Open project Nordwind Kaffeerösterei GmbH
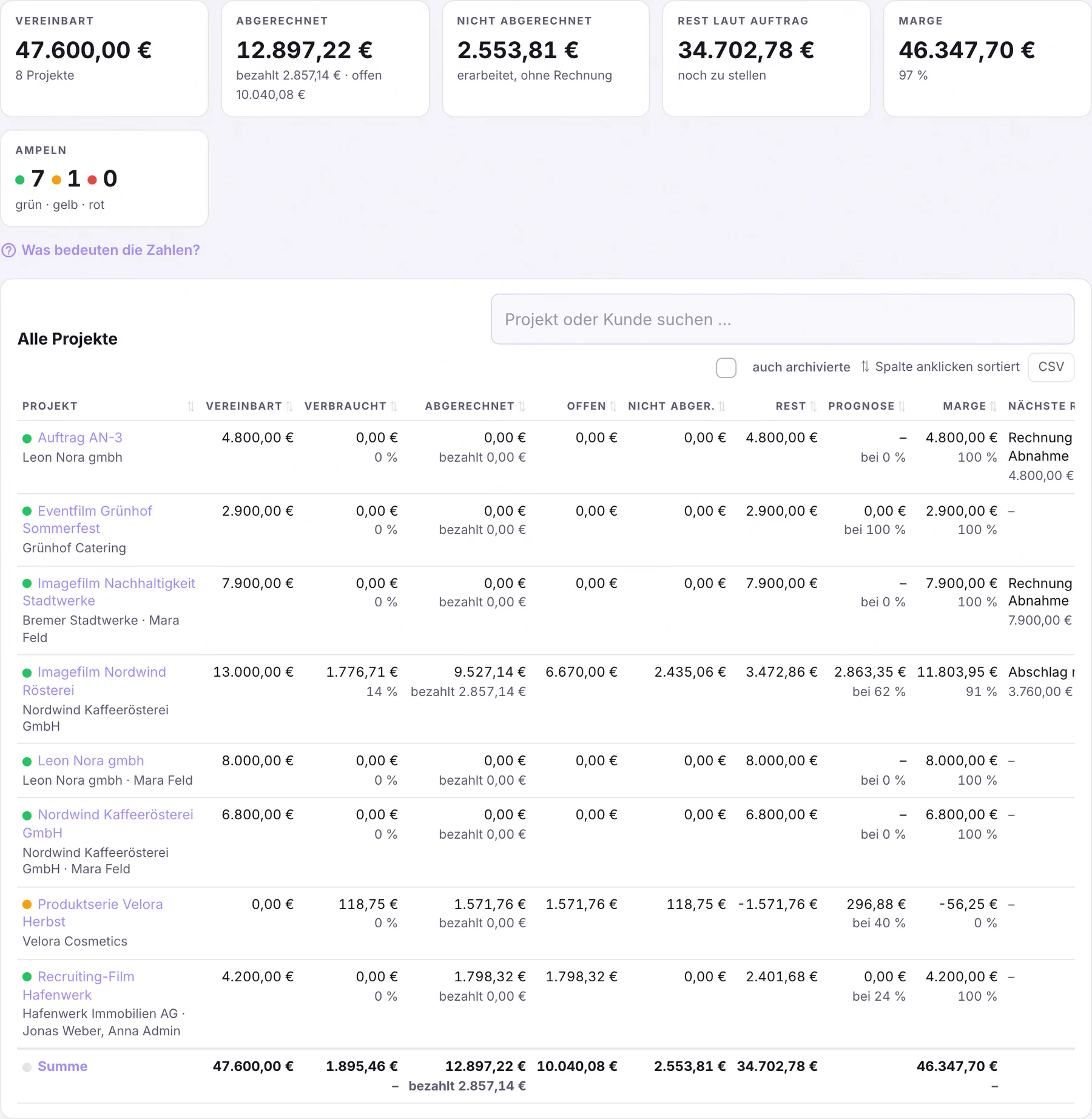 [x=108, y=823]
